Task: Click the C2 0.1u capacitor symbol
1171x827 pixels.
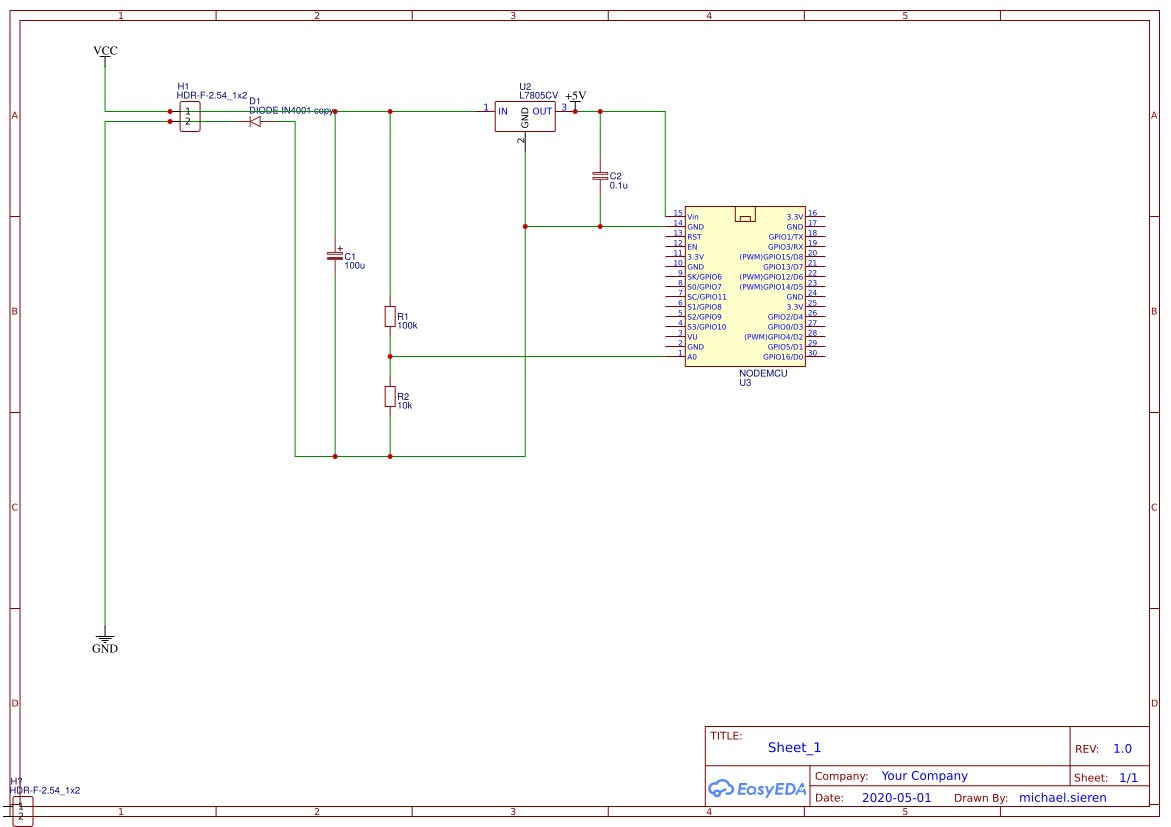Action: (600, 176)
